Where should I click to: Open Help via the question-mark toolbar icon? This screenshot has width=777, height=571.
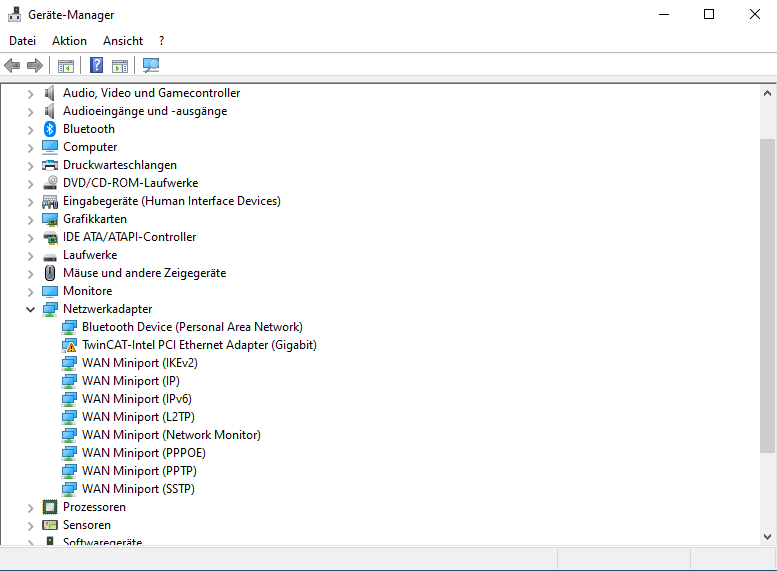96,65
